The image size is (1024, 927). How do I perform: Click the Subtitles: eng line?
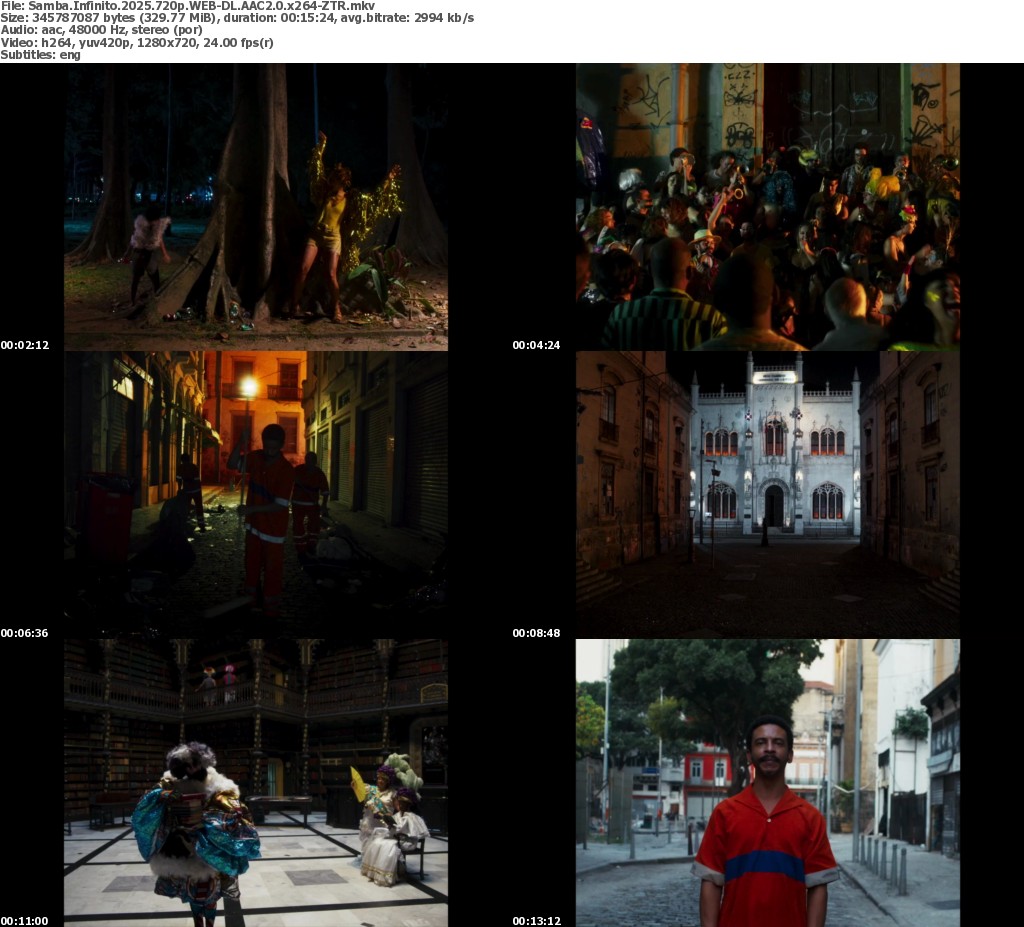(40, 55)
